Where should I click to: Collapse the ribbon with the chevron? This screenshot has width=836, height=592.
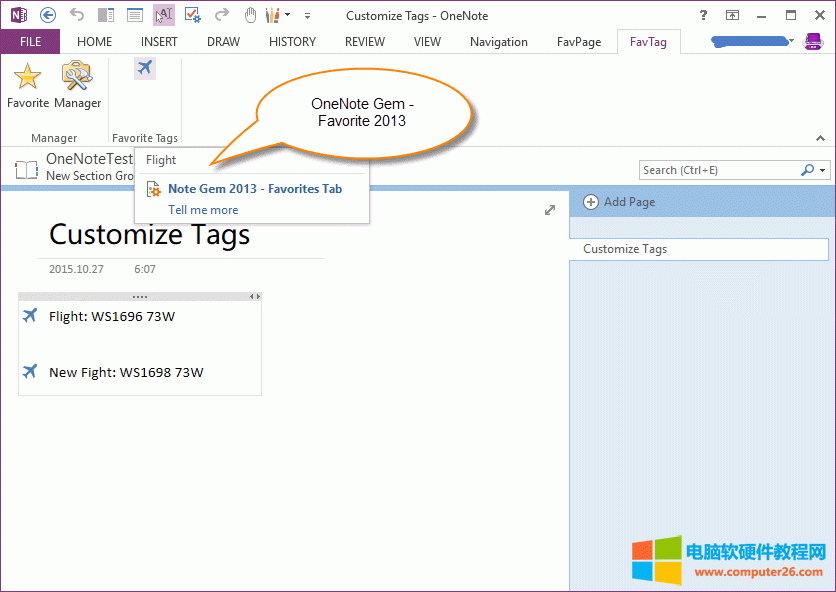(x=821, y=138)
